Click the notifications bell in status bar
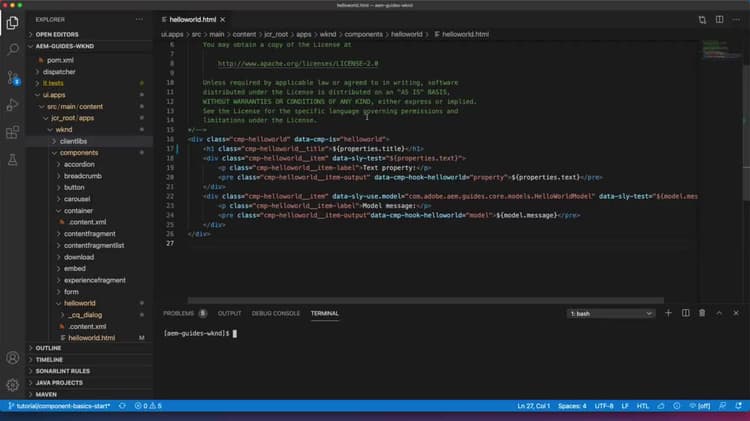Image resolution: width=750 pixels, height=421 pixels. pos(739,406)
